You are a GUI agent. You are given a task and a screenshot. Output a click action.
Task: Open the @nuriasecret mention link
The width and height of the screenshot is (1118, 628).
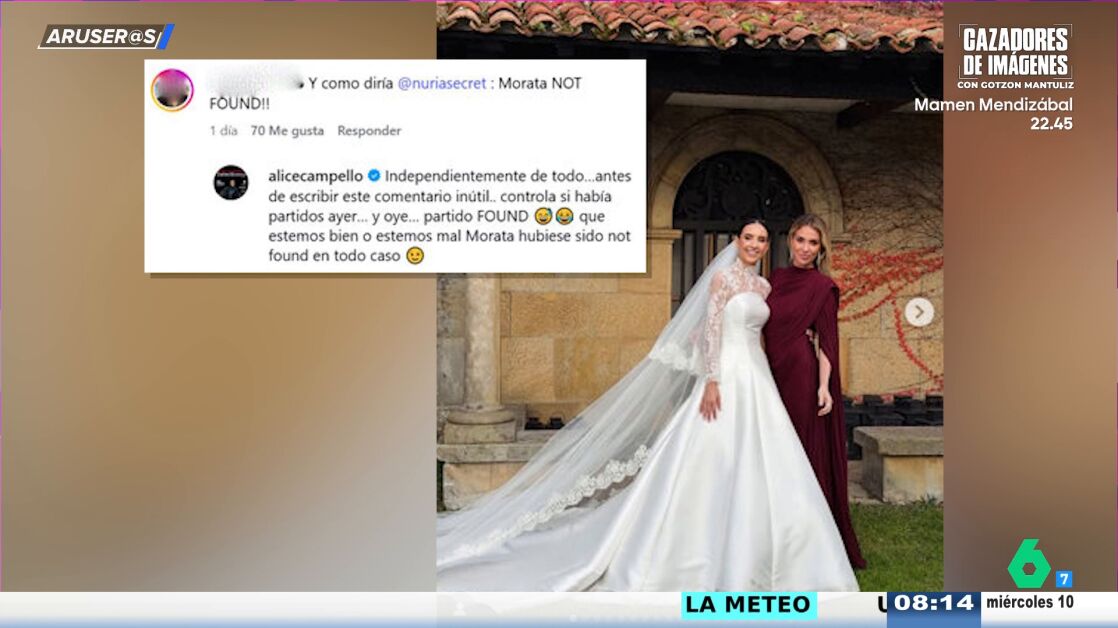click(x=441, y=83)
